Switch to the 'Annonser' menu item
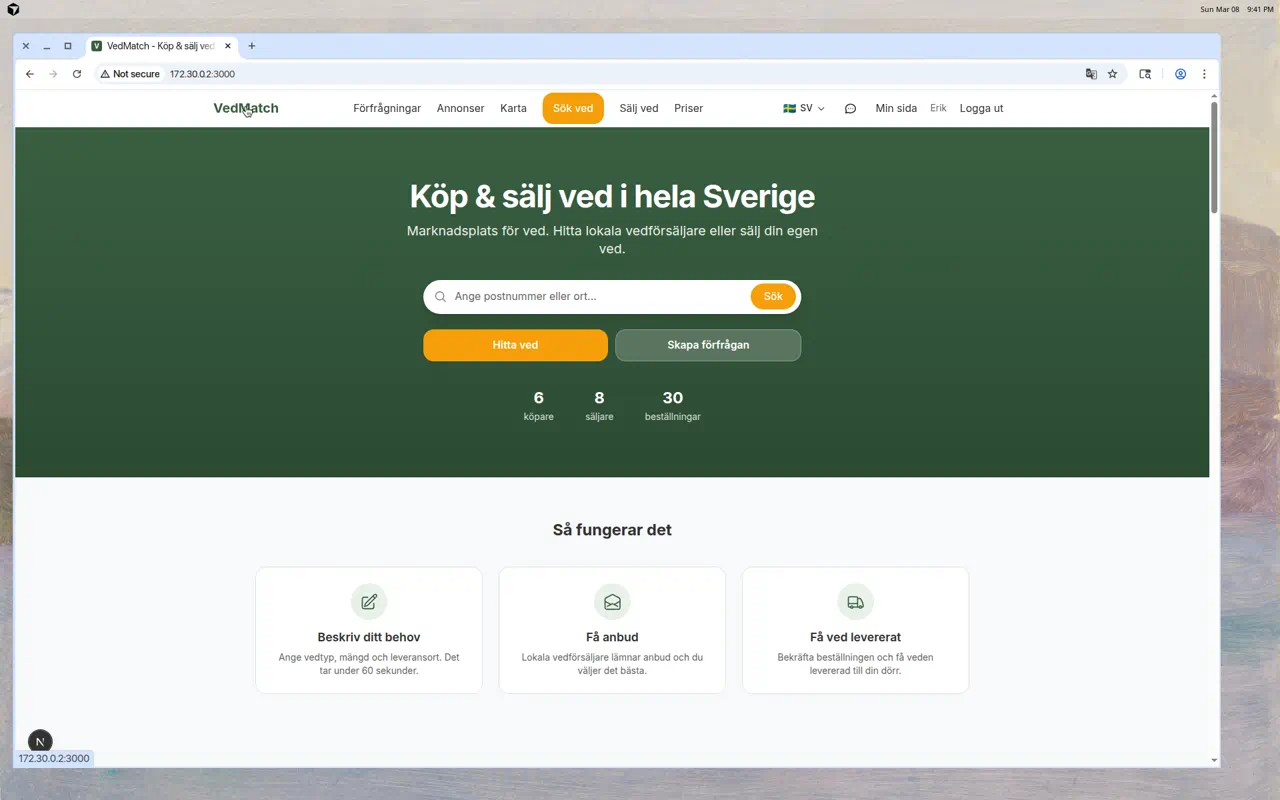 pyautogui.click(x=460, y=107)
